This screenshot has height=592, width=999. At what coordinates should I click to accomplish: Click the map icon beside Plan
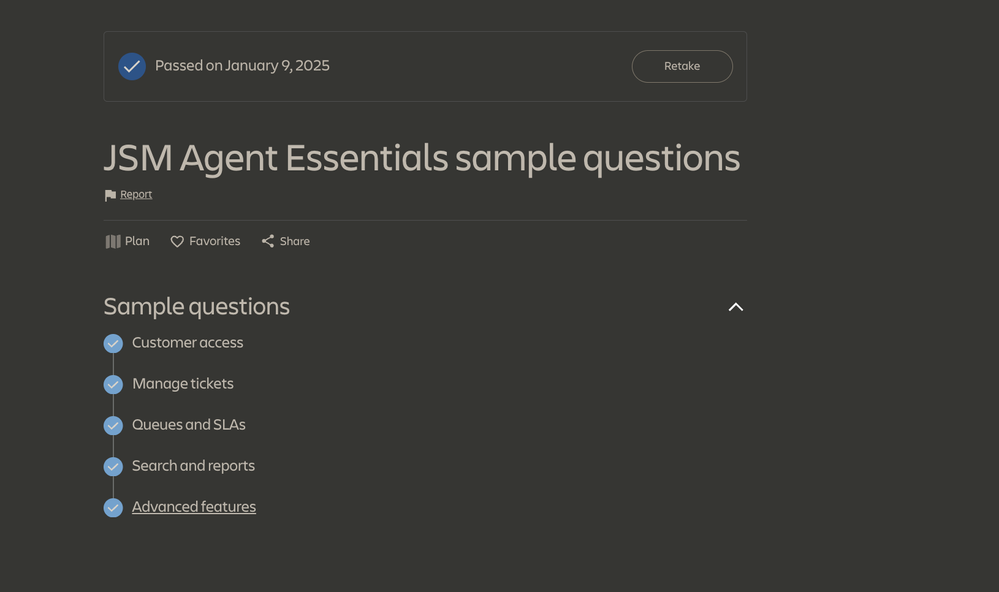pos(113,241)
